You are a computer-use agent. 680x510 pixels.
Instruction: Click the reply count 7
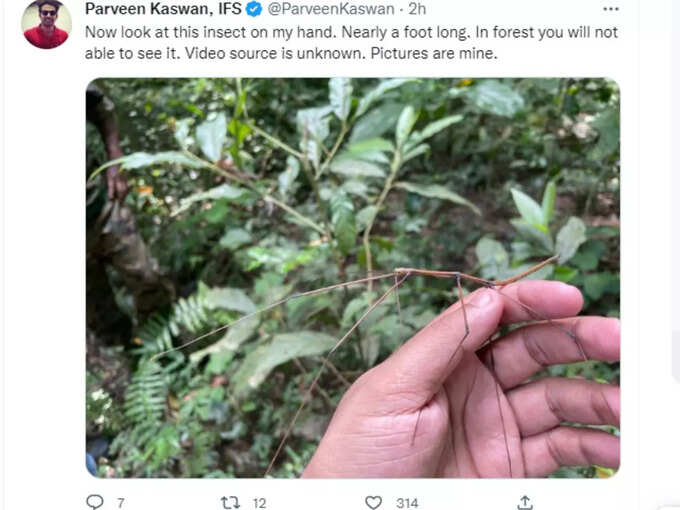(121, 503)
